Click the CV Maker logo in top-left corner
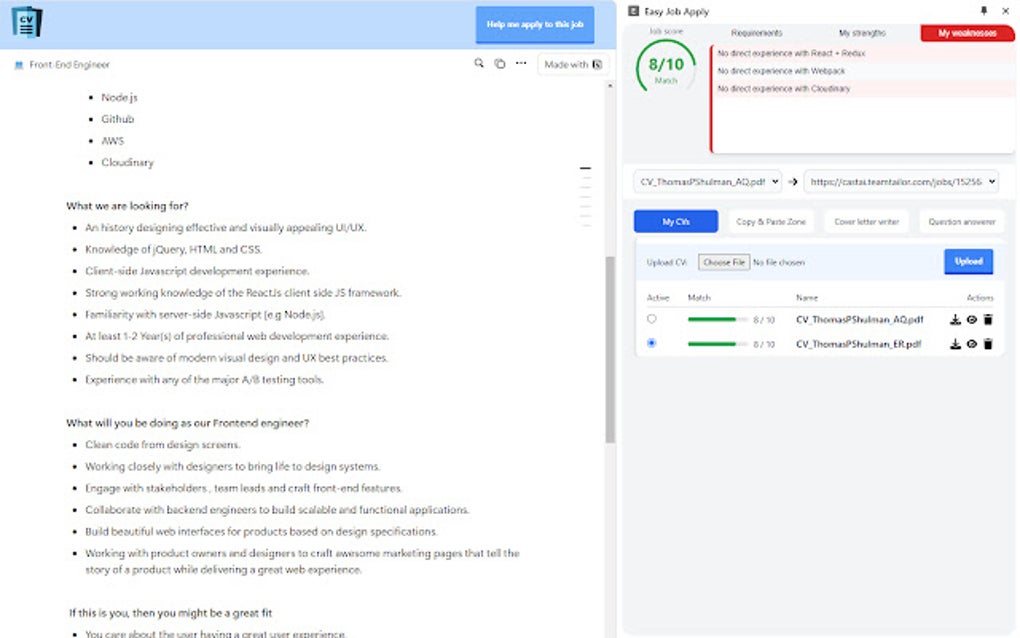The height and width of the screenshot is (638, 1020). point(27,24)
